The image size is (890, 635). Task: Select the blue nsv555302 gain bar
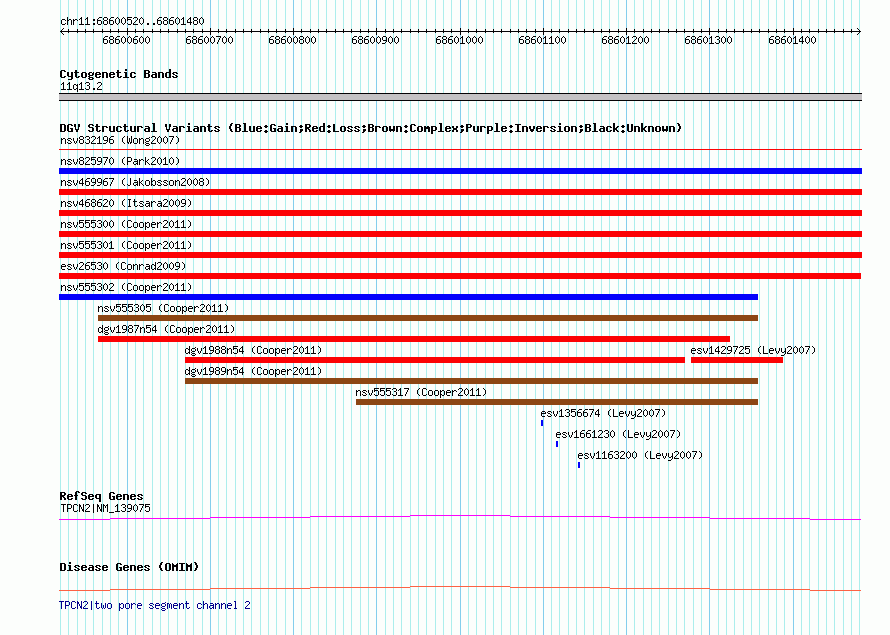coord(408,297)
